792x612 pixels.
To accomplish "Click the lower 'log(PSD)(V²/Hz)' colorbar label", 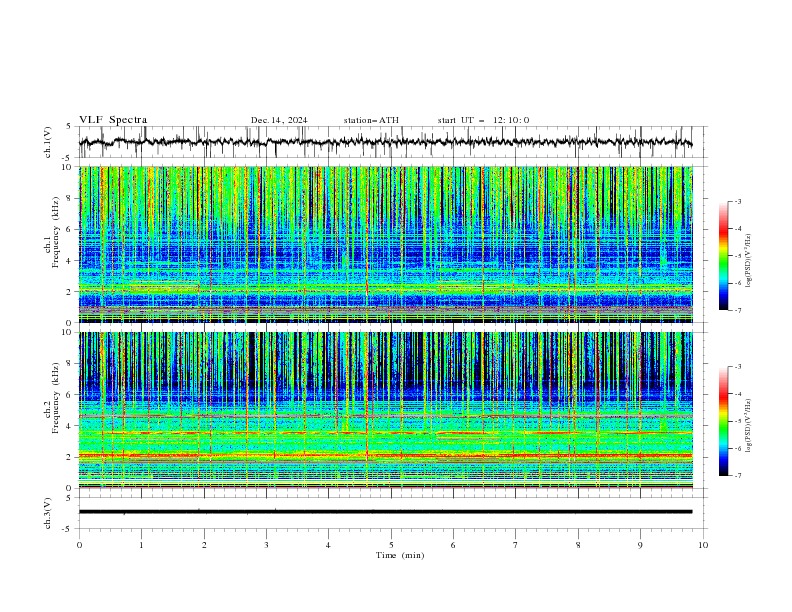I will tap(748, 426).
